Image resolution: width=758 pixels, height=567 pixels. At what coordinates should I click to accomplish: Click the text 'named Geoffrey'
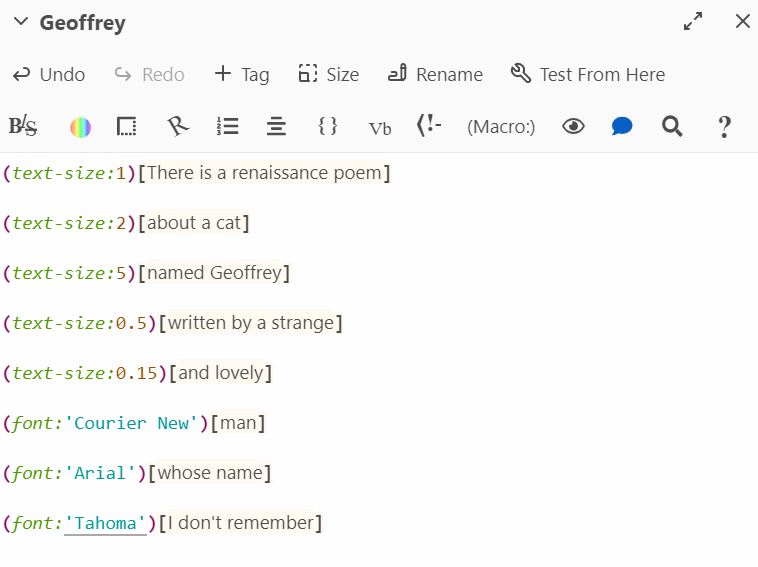tap(214, 273)
